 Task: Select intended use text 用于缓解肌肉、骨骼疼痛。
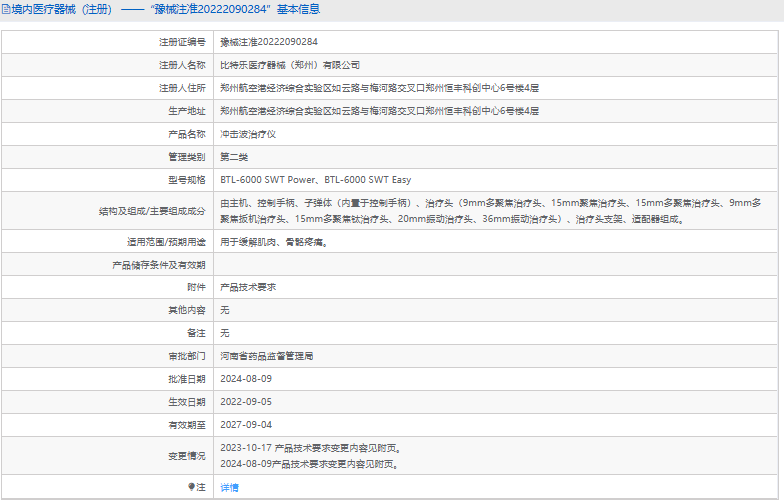274,242
